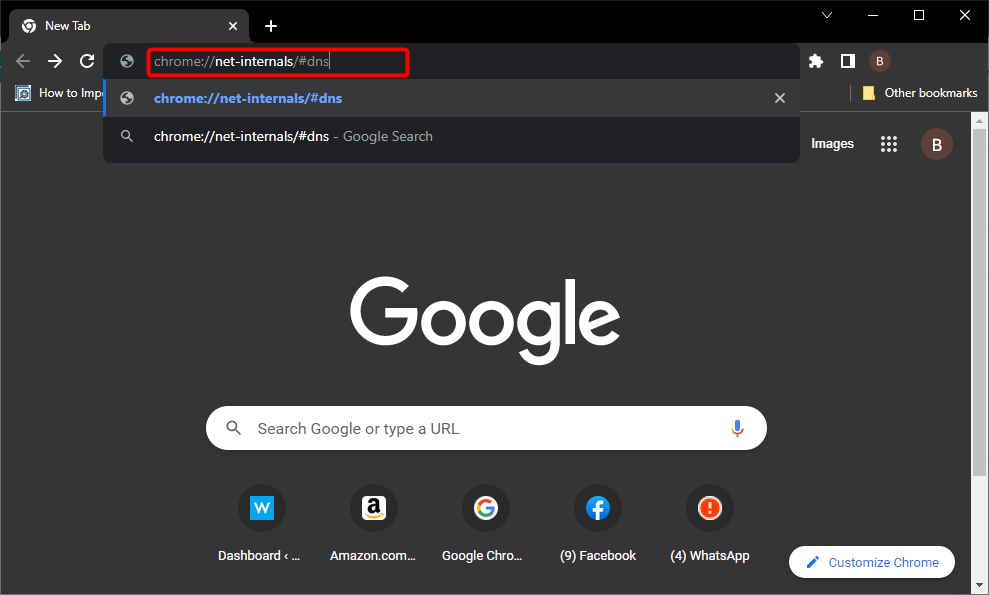Click the scrollbar up arrow
Viewport: 989px width, 595px height.
(x=979, y=120)
